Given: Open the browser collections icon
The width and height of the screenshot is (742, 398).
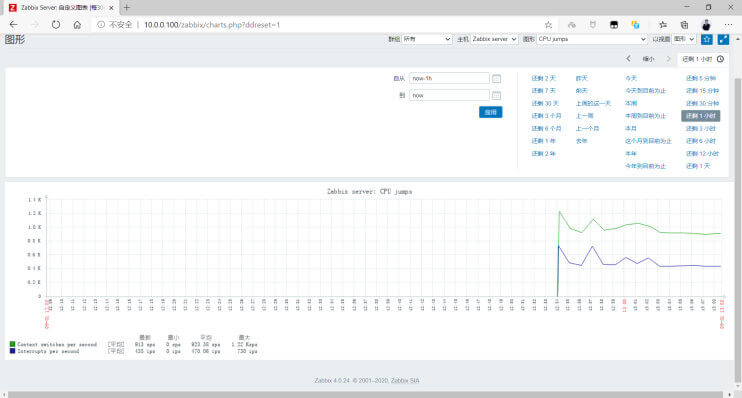Looking at the screenshot, I should (x=684, y=25).
